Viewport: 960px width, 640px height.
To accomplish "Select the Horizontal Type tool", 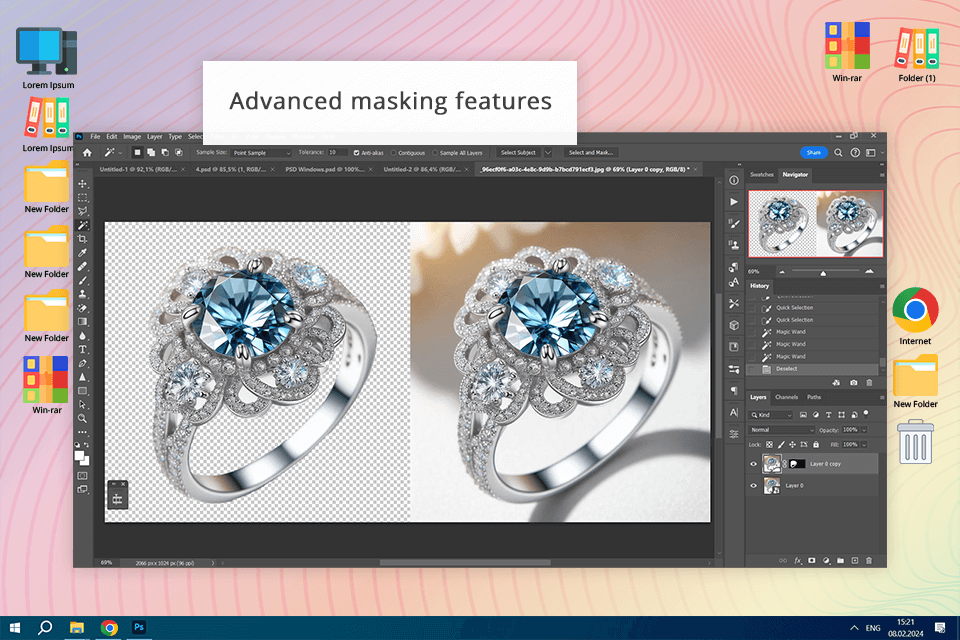I will coord(83,350).
